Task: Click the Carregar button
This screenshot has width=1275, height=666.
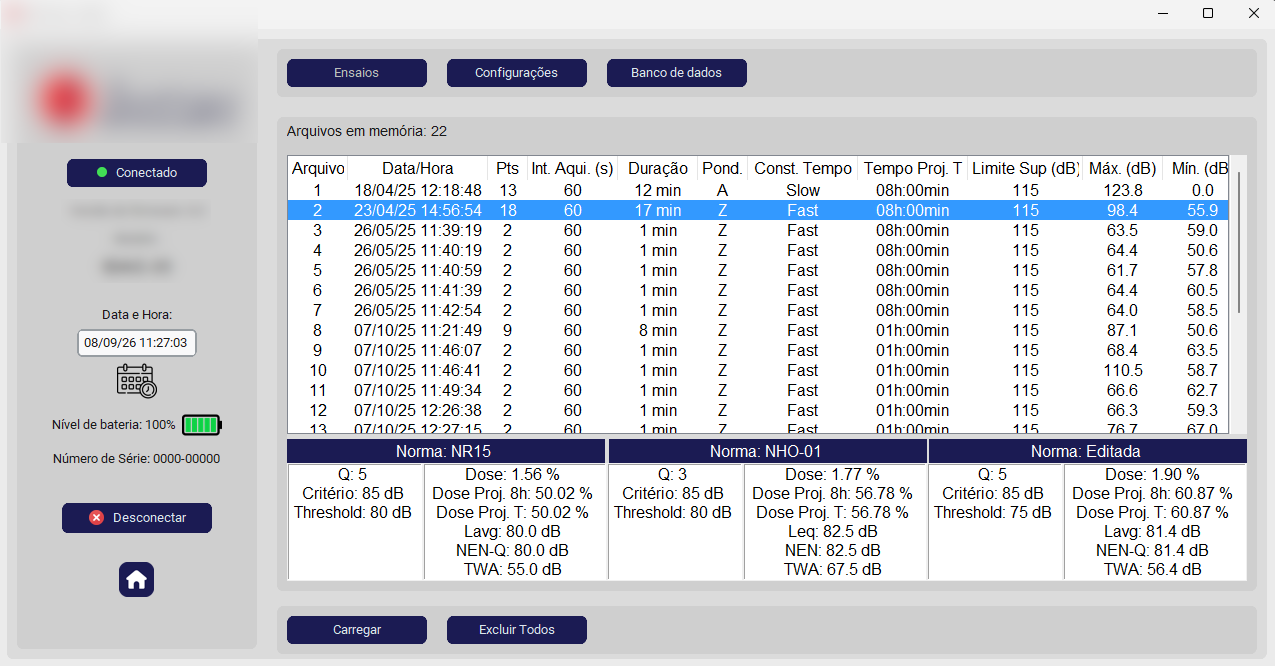Action: pyautogui.click(x=357, y=630)
